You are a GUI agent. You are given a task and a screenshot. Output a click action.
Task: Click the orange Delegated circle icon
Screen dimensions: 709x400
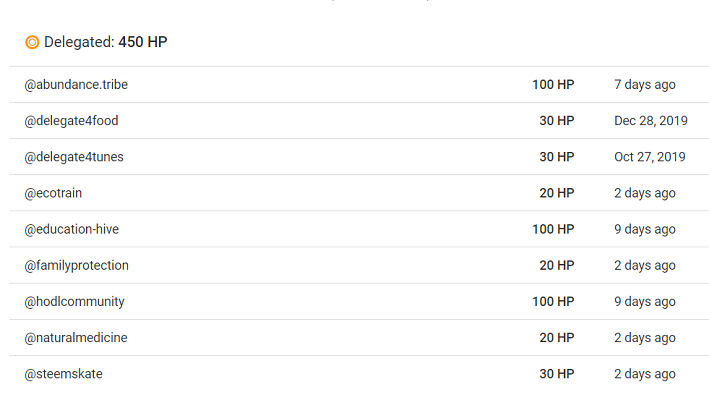tap(32, 42)
